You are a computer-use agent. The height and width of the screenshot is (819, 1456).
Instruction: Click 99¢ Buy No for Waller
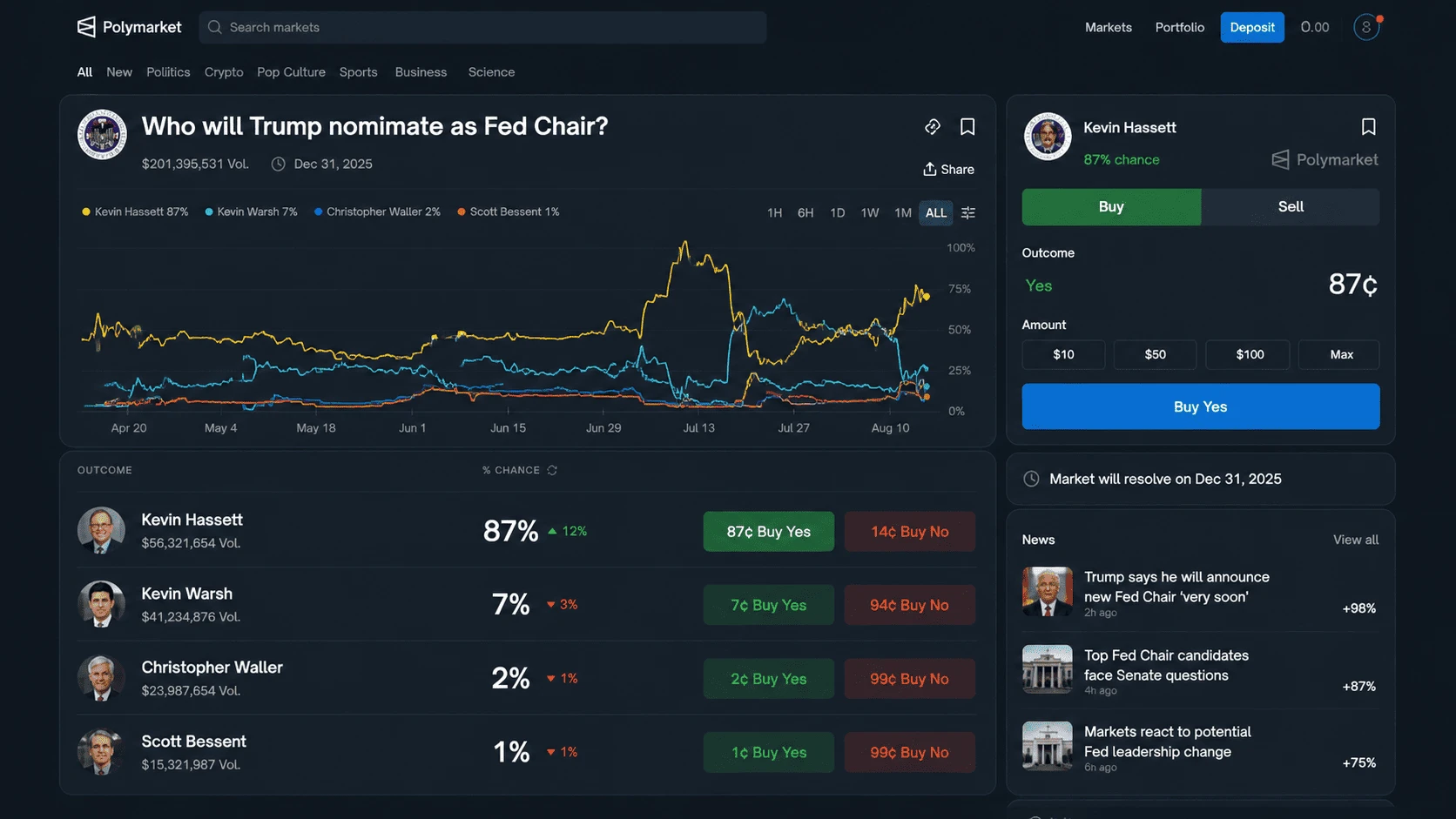(910, 679)
